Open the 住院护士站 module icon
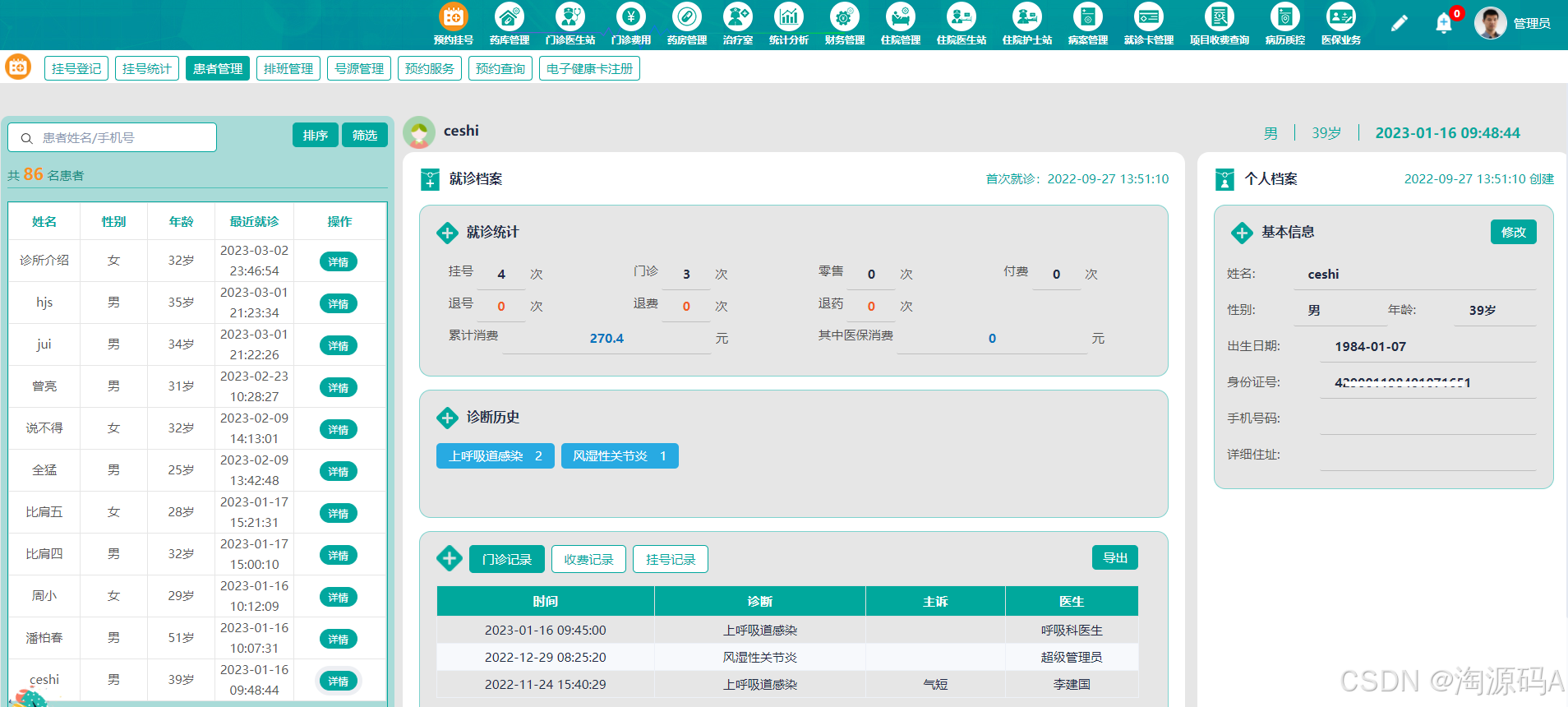Image resolution: width=1568 pixels, height=707 pixels. pos(1027,16)
